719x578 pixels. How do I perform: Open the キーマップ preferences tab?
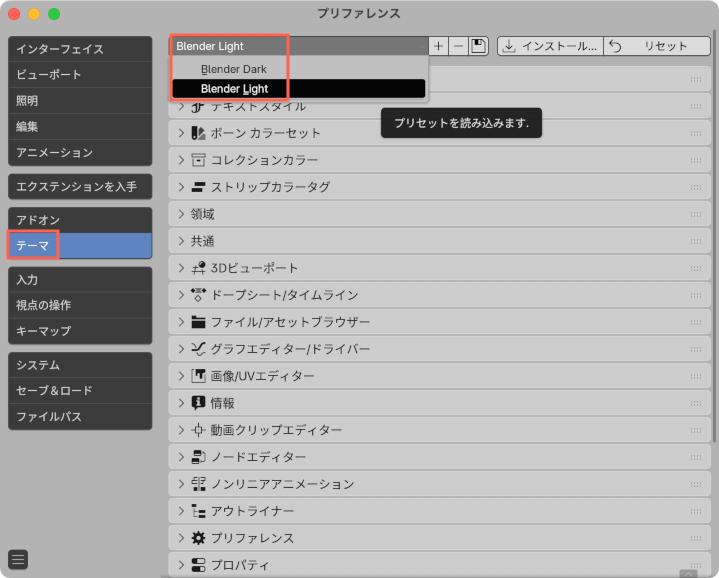[x=80, y=331]
